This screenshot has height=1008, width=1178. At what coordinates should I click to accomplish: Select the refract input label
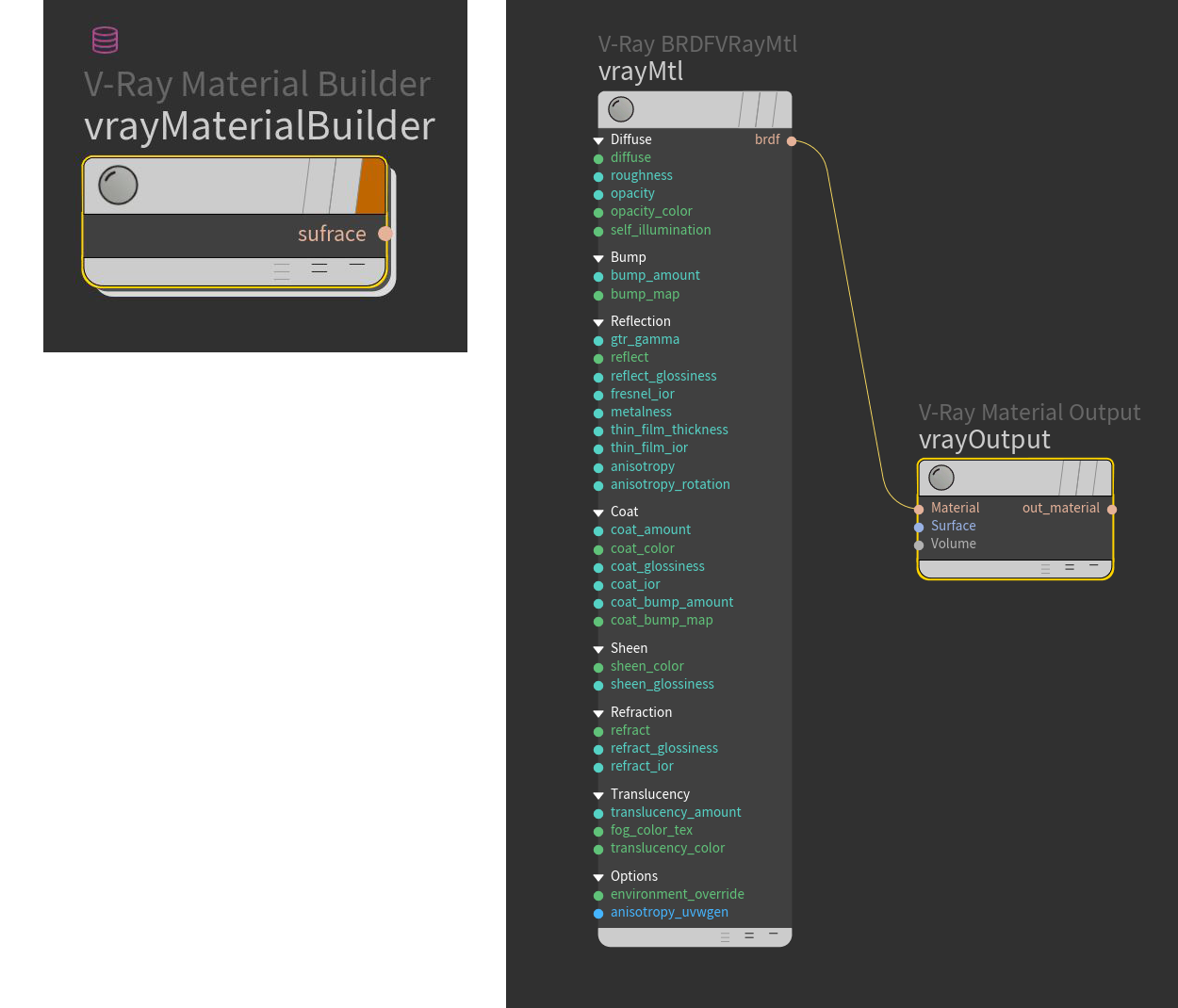(630, 730)
